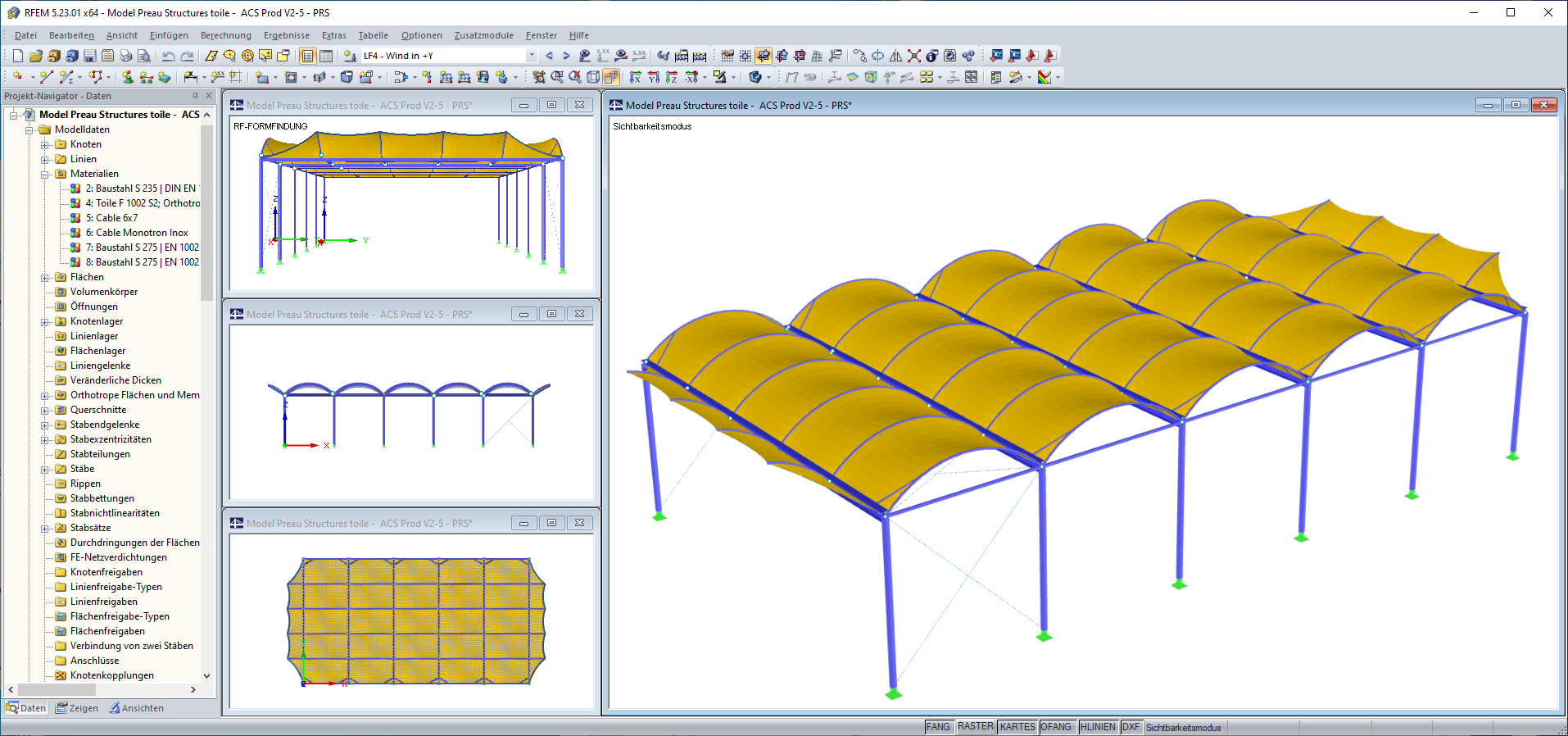Toggle the table display button
Image resolution: width=1568 pixels, height=736 pixels.
click(325, 56)
